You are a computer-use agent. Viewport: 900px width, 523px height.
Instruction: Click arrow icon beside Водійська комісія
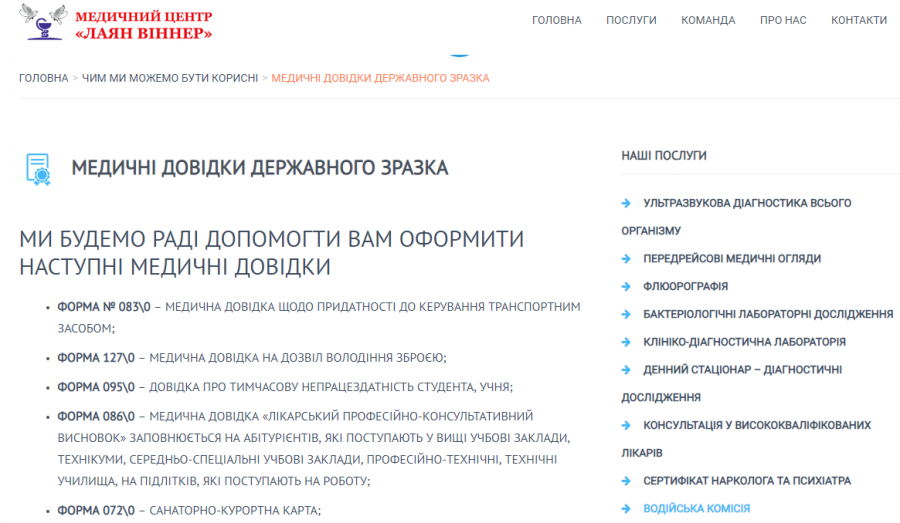[x=626, y=509]
